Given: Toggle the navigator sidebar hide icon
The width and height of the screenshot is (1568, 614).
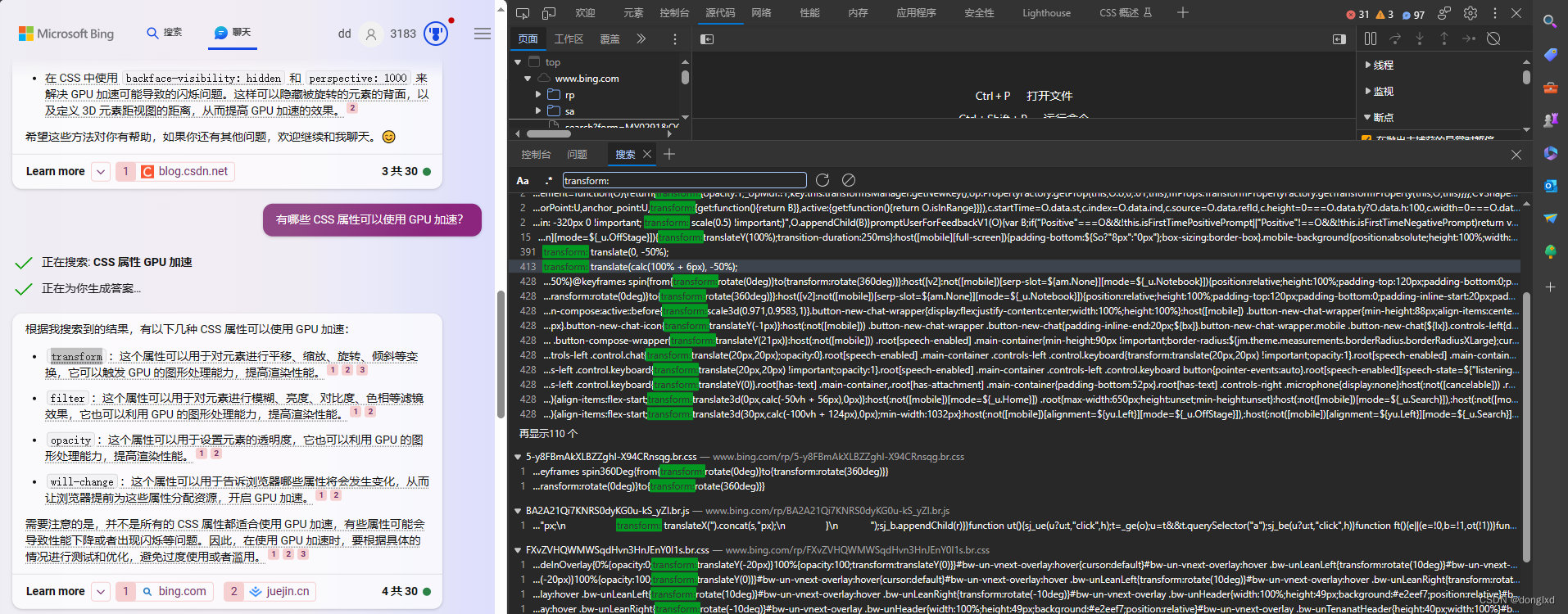Looking at the screenshot, I should (707, 38).
